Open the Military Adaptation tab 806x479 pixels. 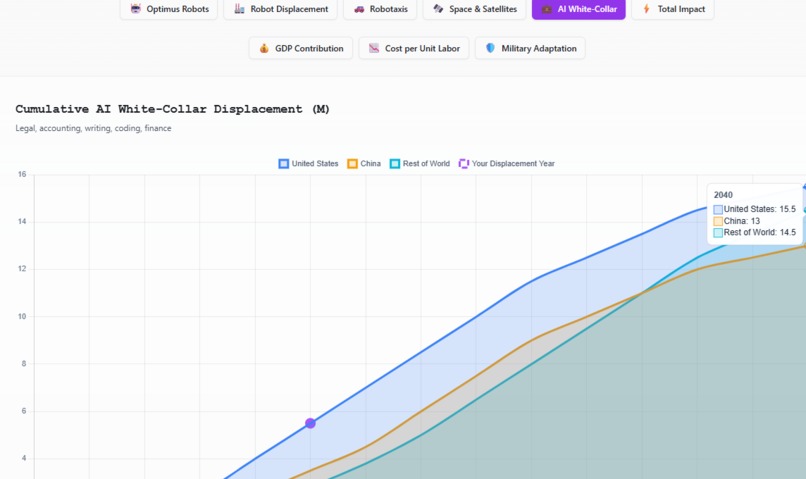coord(530,48)
